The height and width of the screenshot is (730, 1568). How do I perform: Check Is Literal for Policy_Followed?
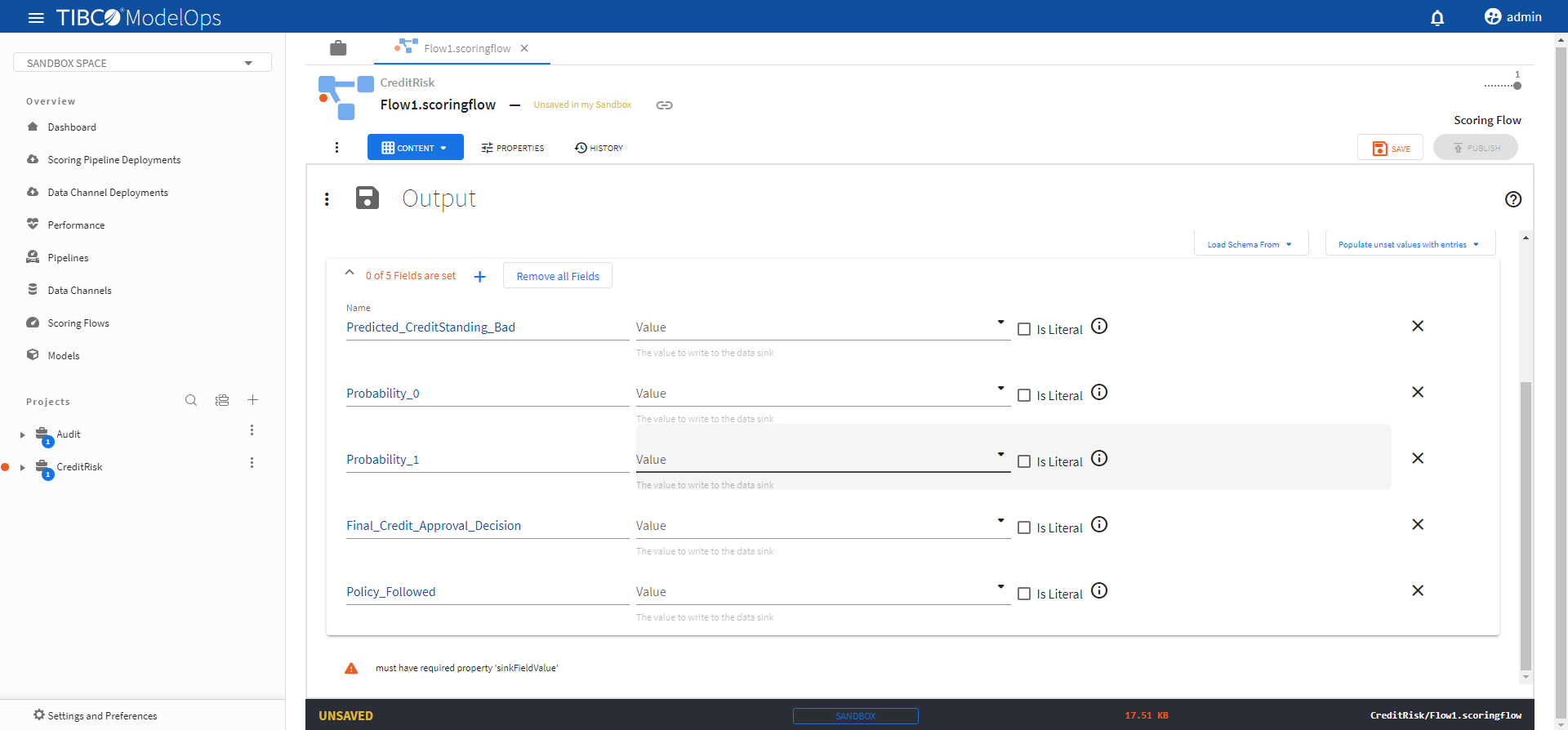[x=1024, y=594]
